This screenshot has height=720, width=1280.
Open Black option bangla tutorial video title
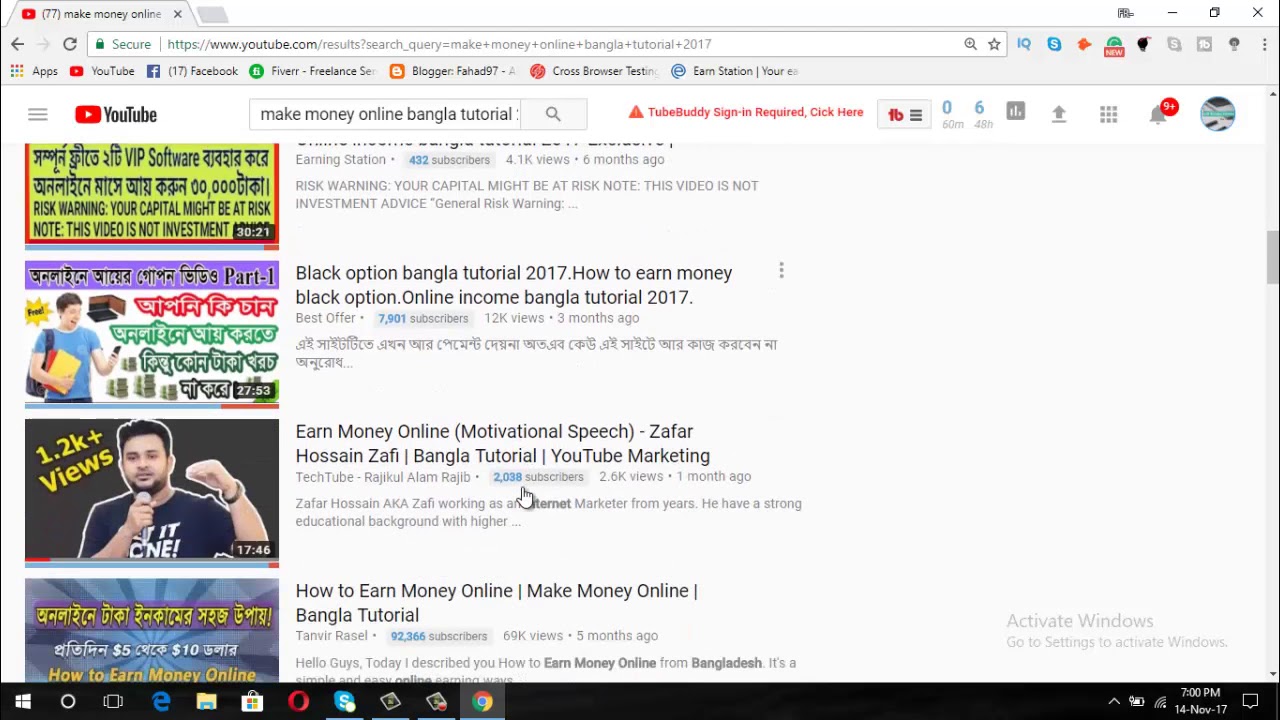514,285
